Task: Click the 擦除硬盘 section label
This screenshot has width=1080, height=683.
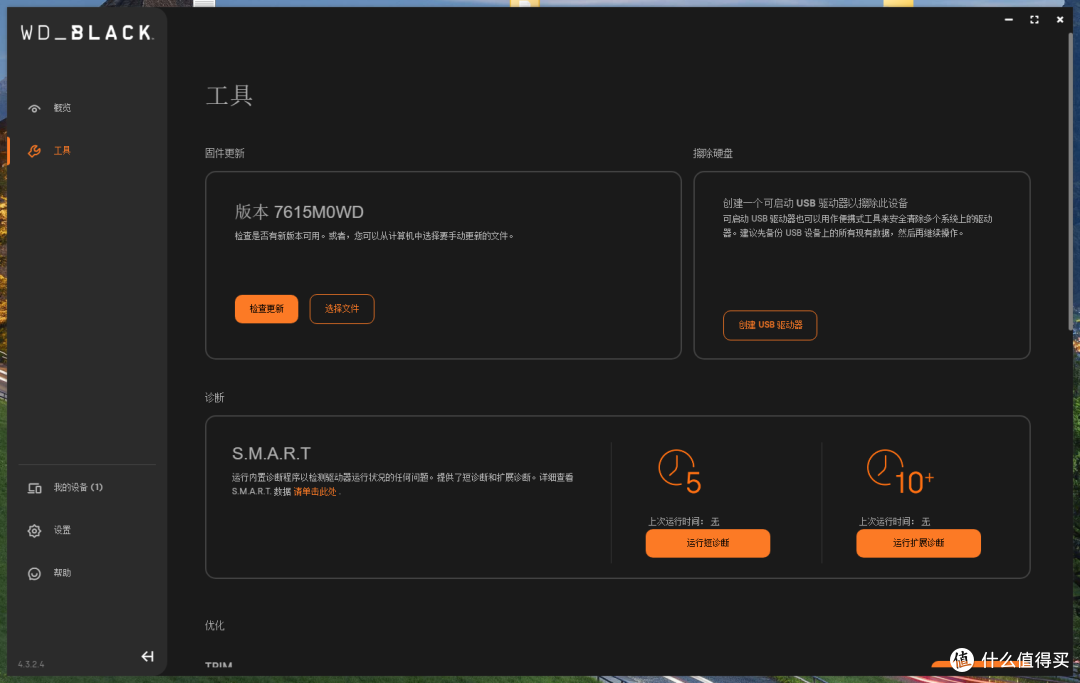Action: click(x=713, y=153)
